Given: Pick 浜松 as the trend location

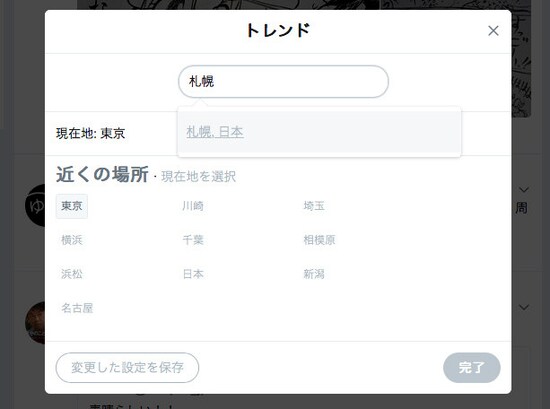Looking at the screenshot, I should [72, 274].
